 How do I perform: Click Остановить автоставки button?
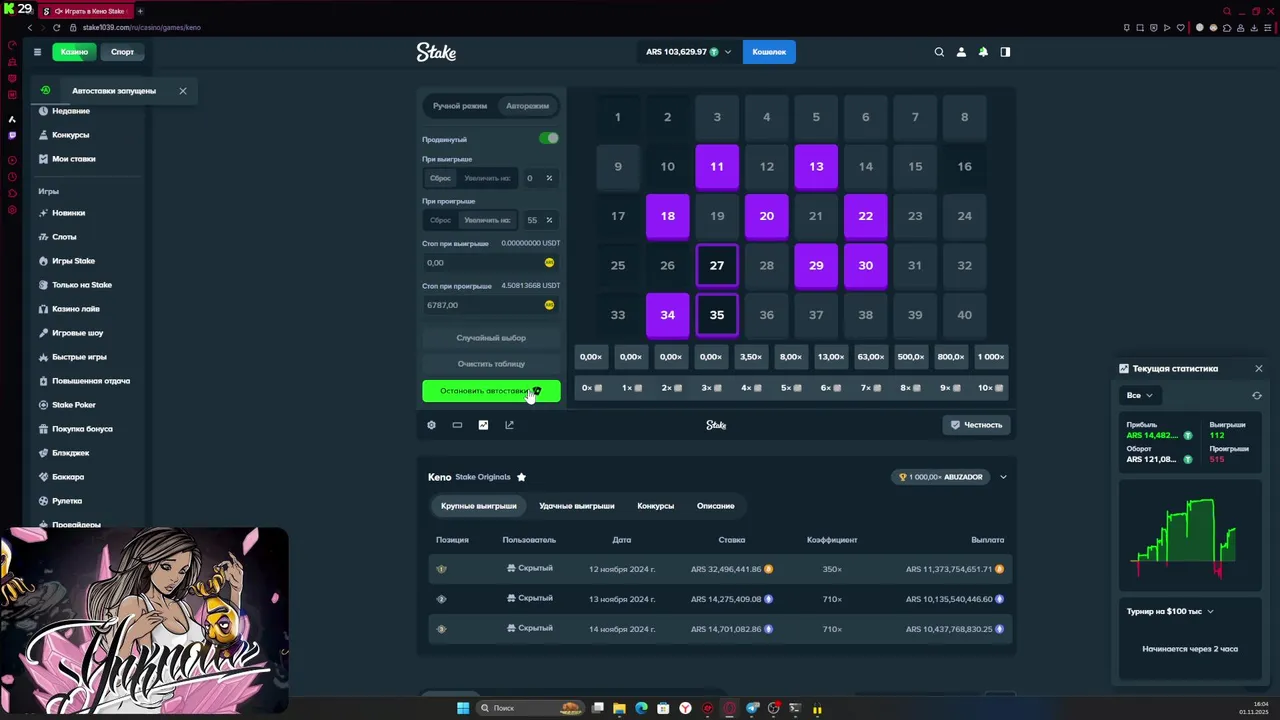(x=491, y=391)
